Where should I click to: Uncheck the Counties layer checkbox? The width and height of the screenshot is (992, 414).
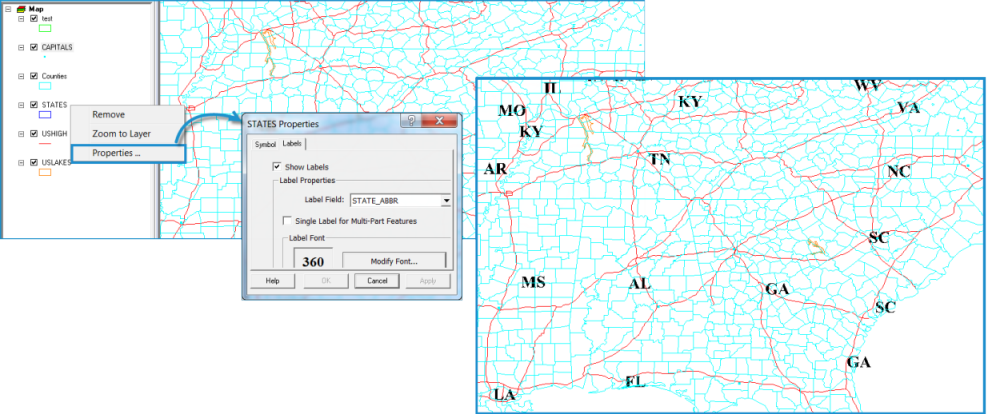[x=34, y=76]
